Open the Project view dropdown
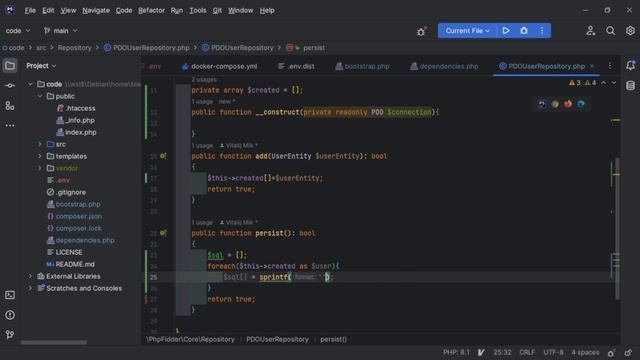The image size is (640, 360). coord(41,66)
